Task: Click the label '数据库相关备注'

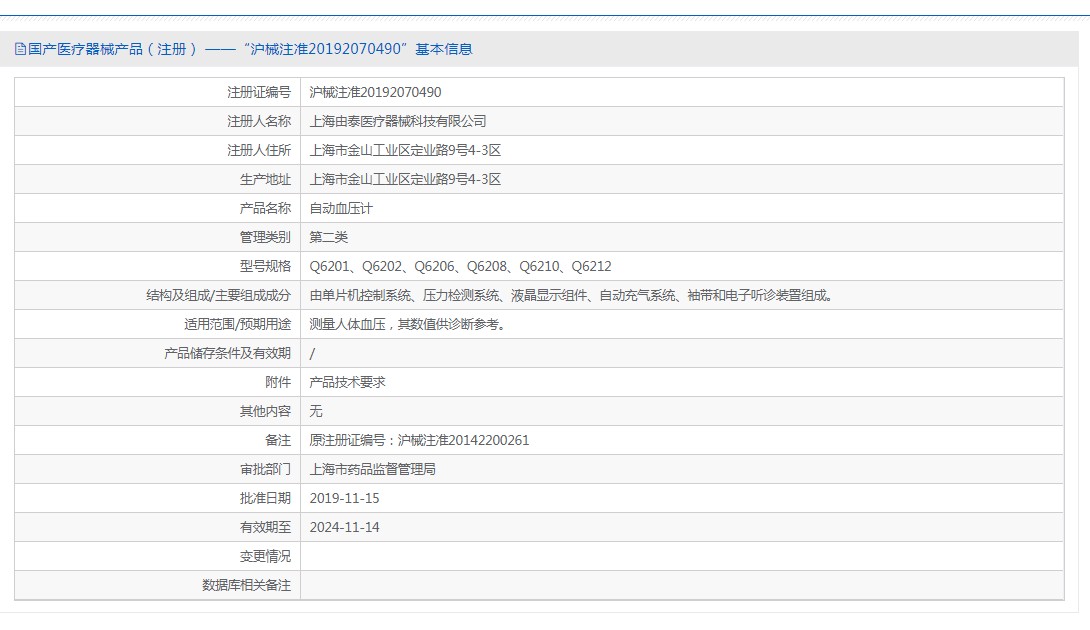Action: click(x=246, y=585)
